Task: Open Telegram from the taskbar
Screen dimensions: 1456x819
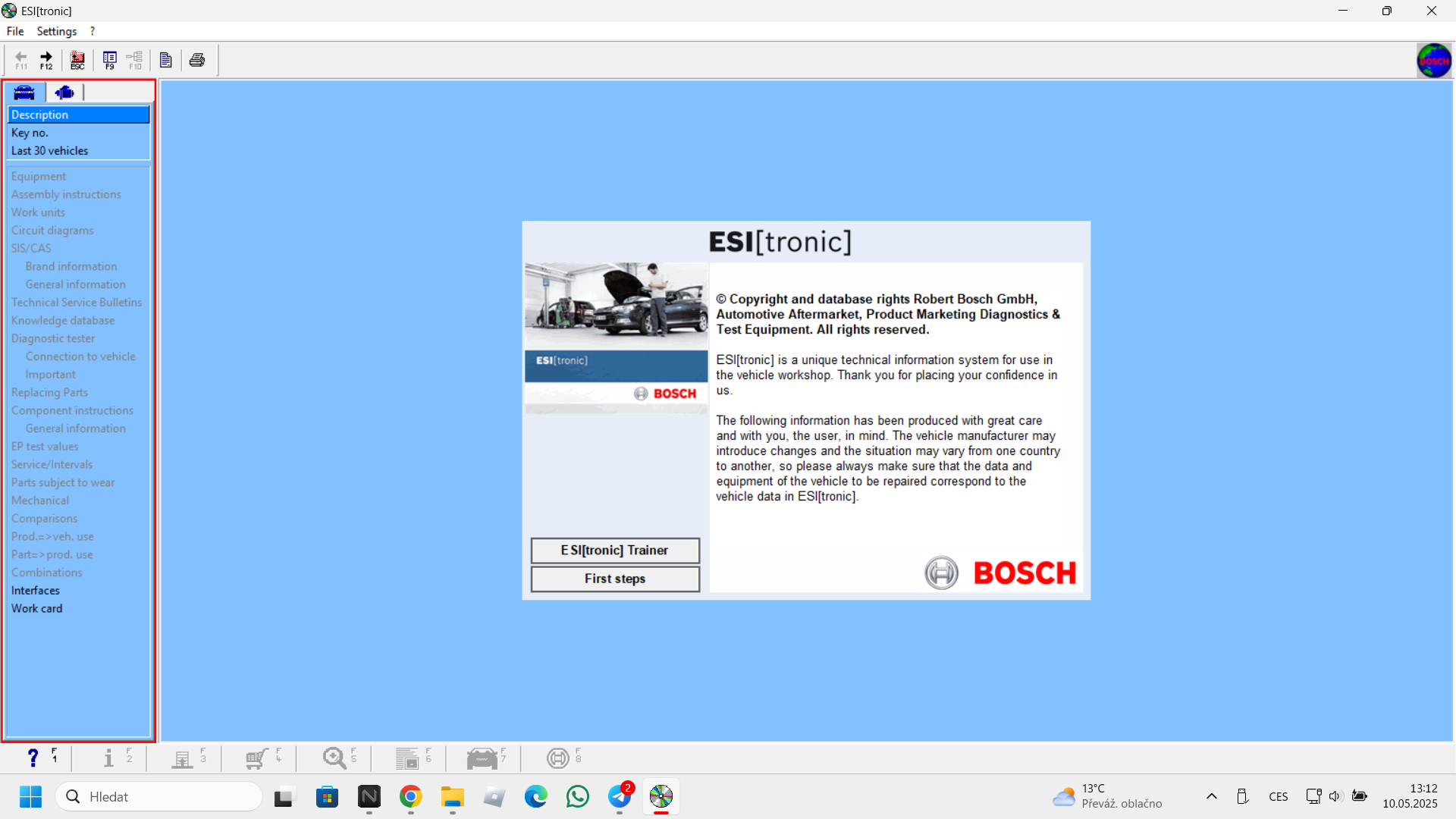Action: 620,797
